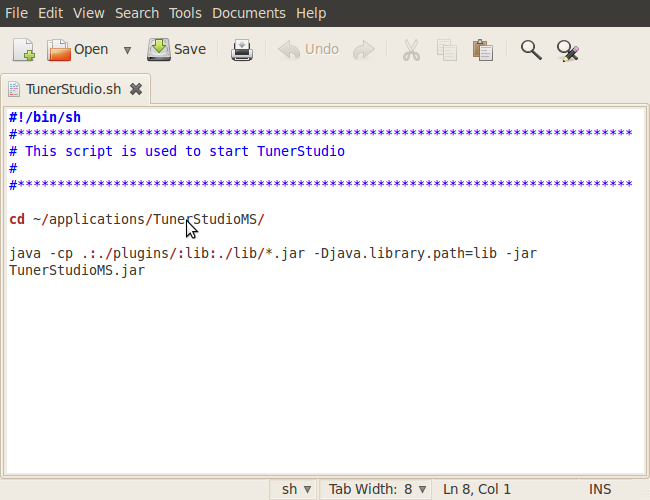This screenshot has width=650, height=500.
Task: Cut the selection with the scissors icon
Action: coord(411,50)
